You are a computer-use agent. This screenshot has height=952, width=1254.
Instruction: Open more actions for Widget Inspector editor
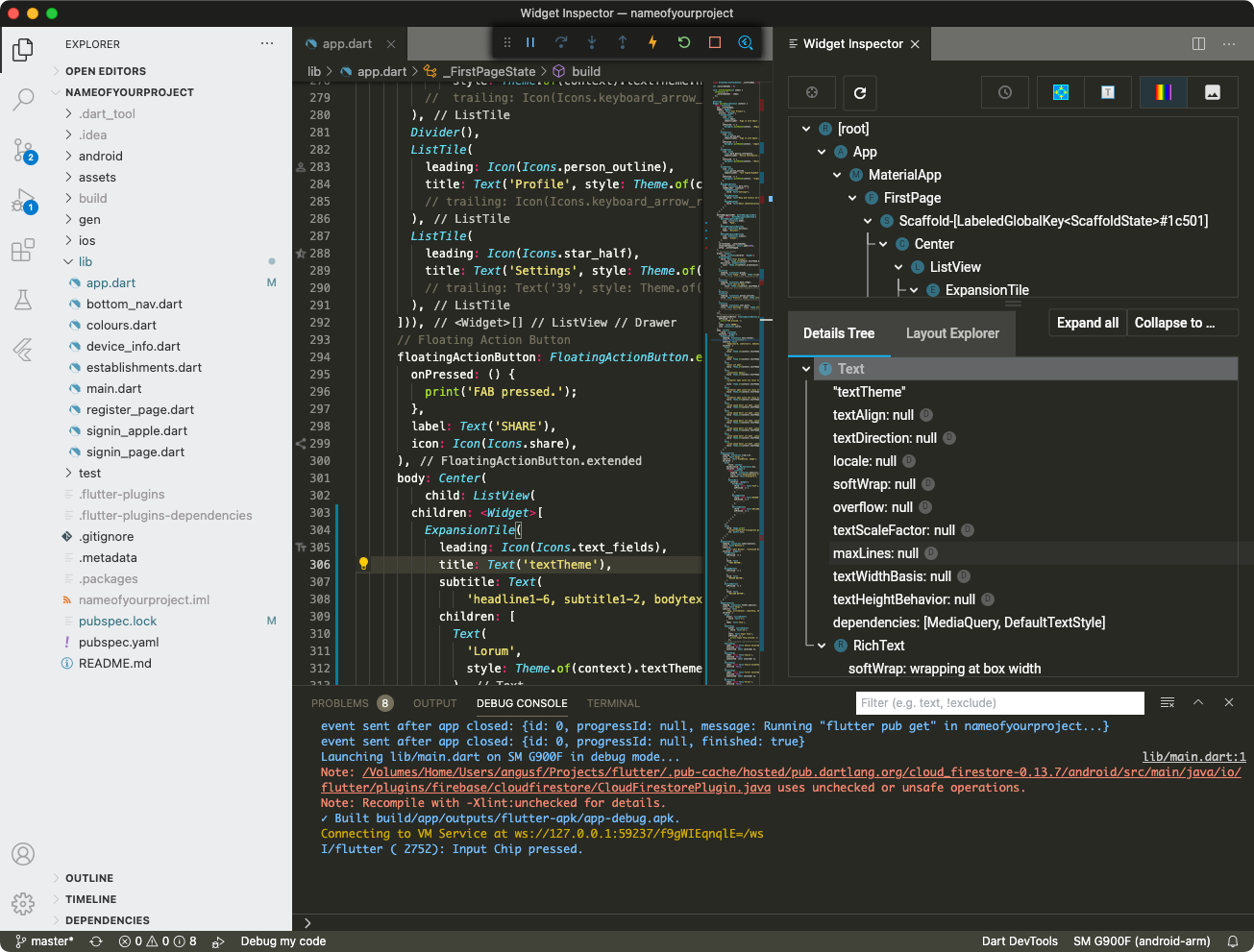tap(1229, 44)
